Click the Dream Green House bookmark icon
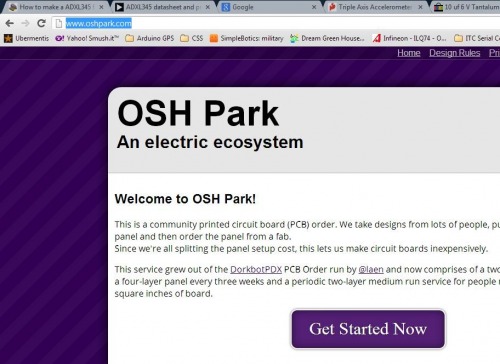 click(x=294, y=38)
